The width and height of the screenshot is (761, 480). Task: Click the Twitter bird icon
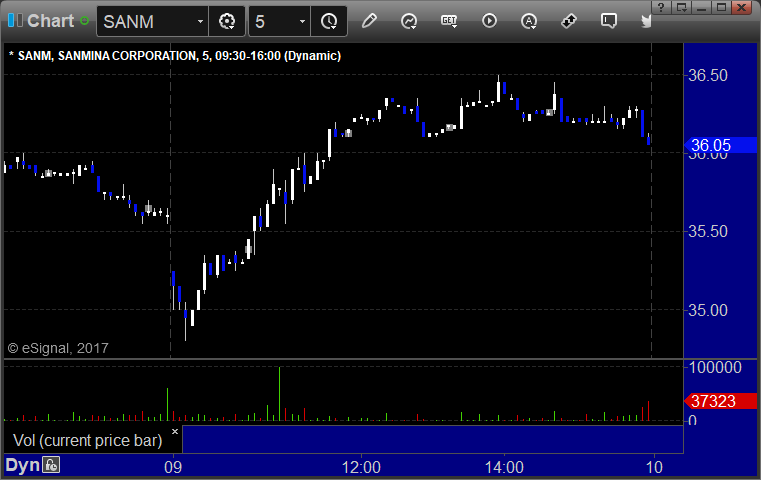(x=646, y=21)
